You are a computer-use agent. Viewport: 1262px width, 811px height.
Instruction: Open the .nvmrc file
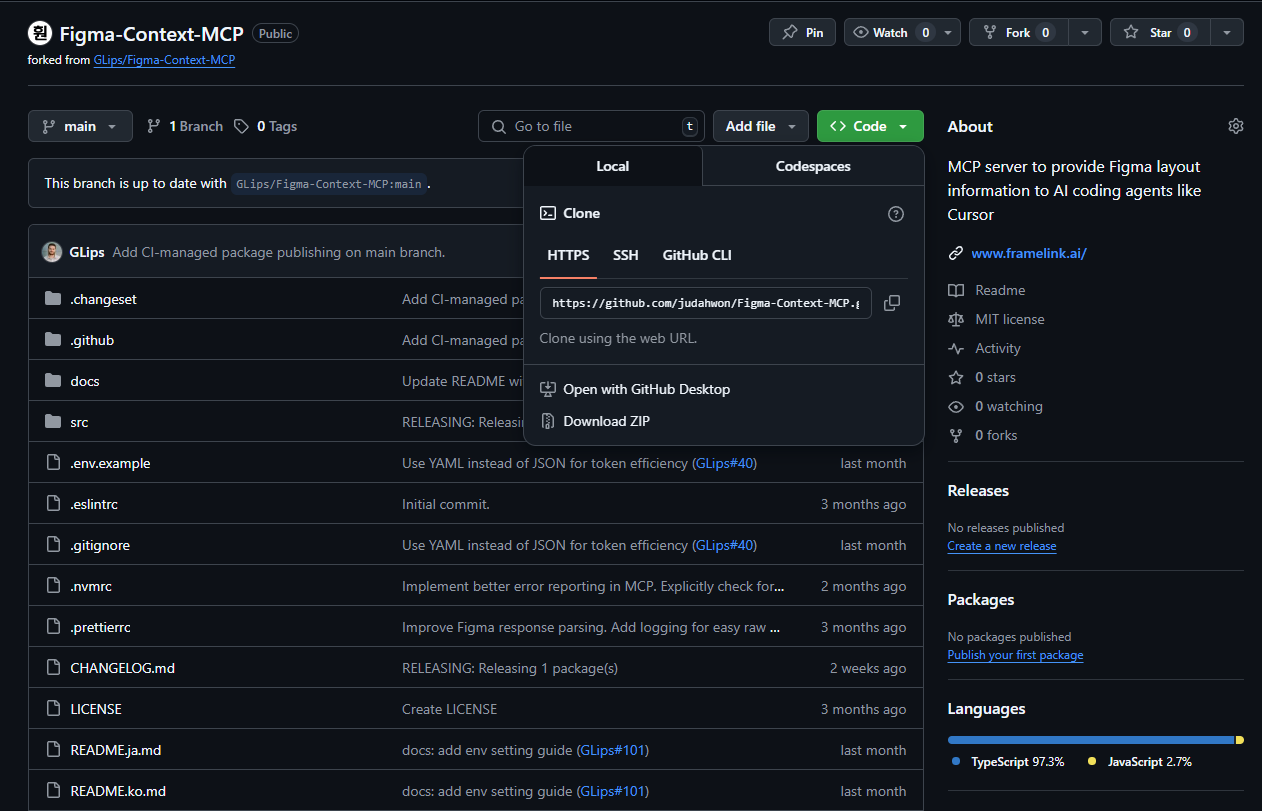pos(91,586)
